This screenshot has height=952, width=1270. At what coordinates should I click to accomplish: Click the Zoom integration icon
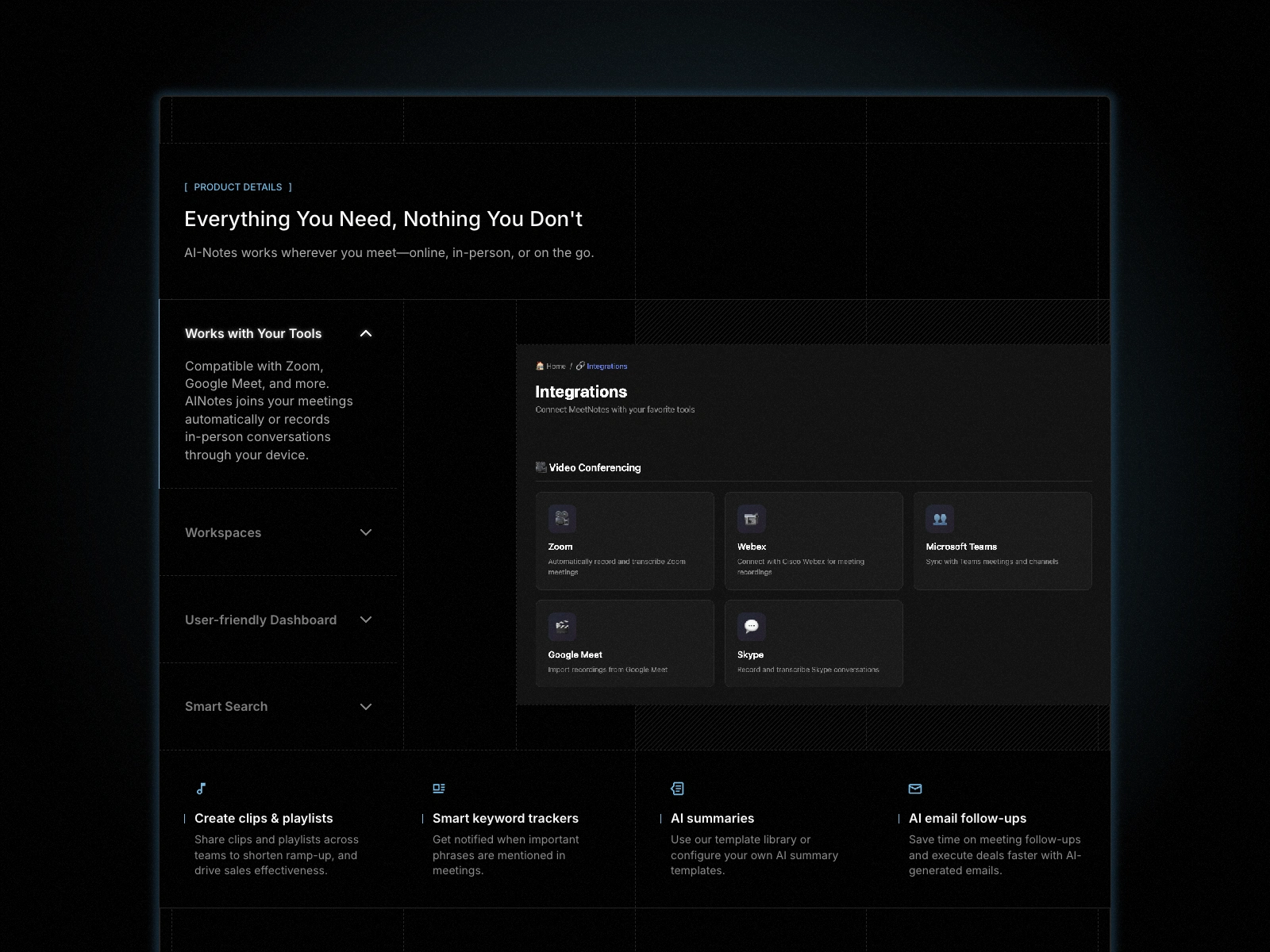click(x=562, y=519)
